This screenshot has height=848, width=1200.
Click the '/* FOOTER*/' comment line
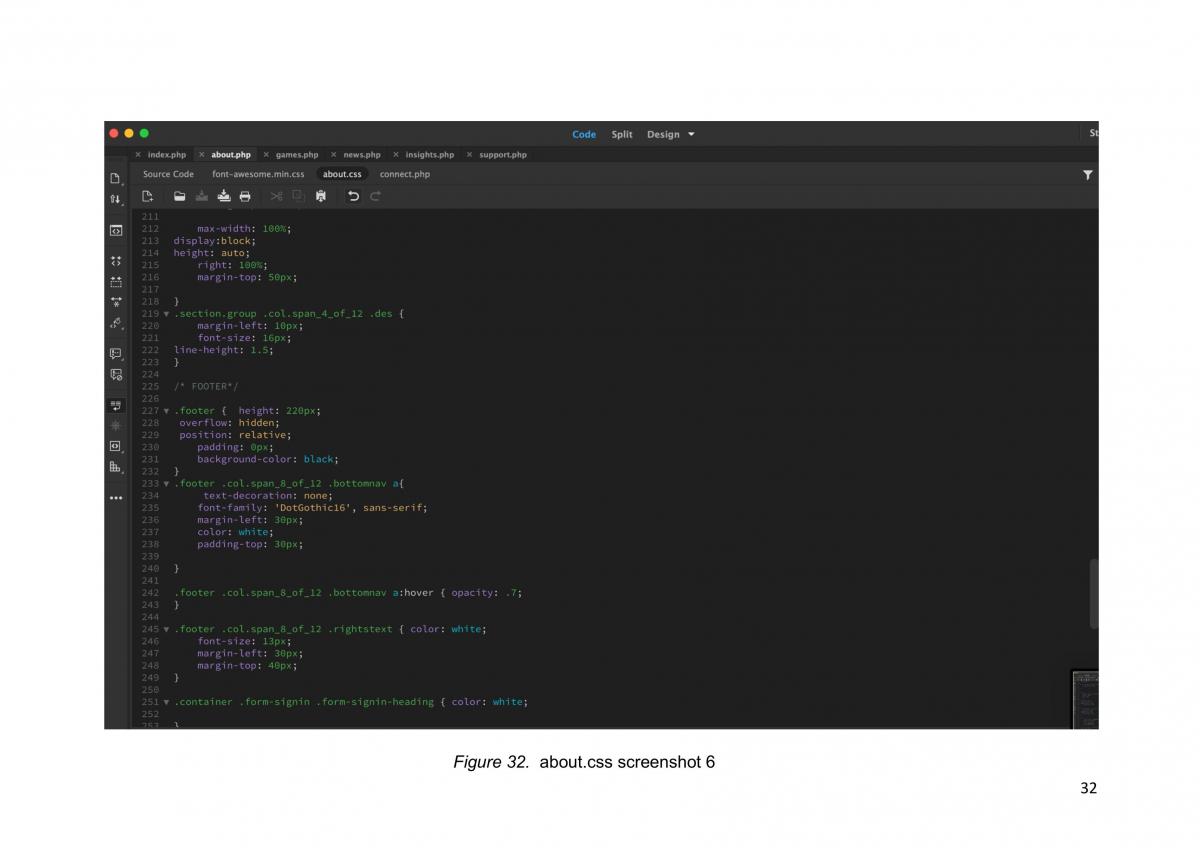click(x=206, y=387)
